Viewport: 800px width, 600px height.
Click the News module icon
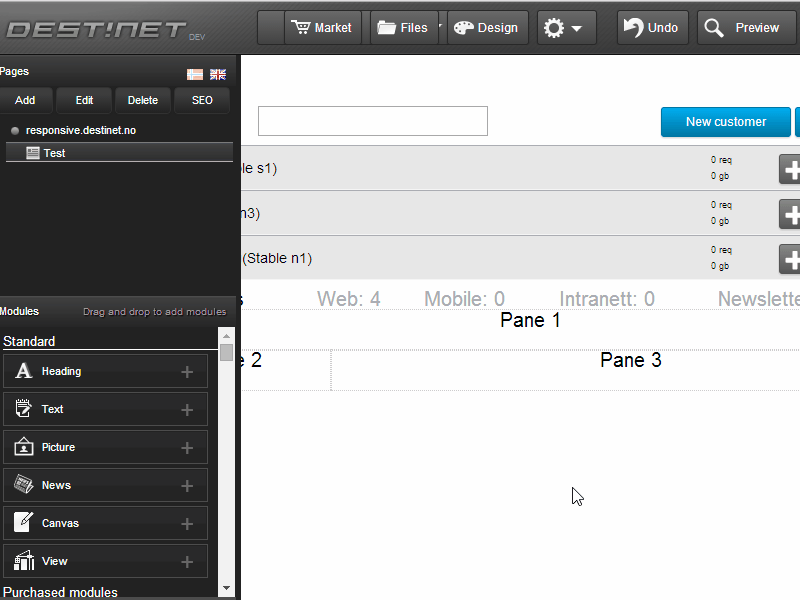coord(24,485)
